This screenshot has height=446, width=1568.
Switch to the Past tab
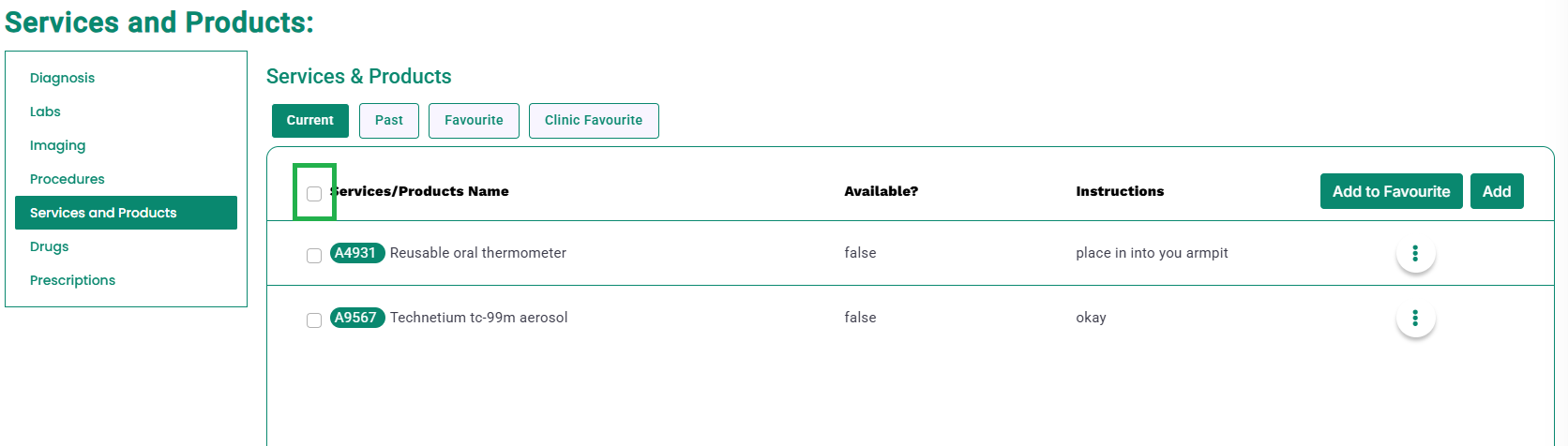coord(389,121)
